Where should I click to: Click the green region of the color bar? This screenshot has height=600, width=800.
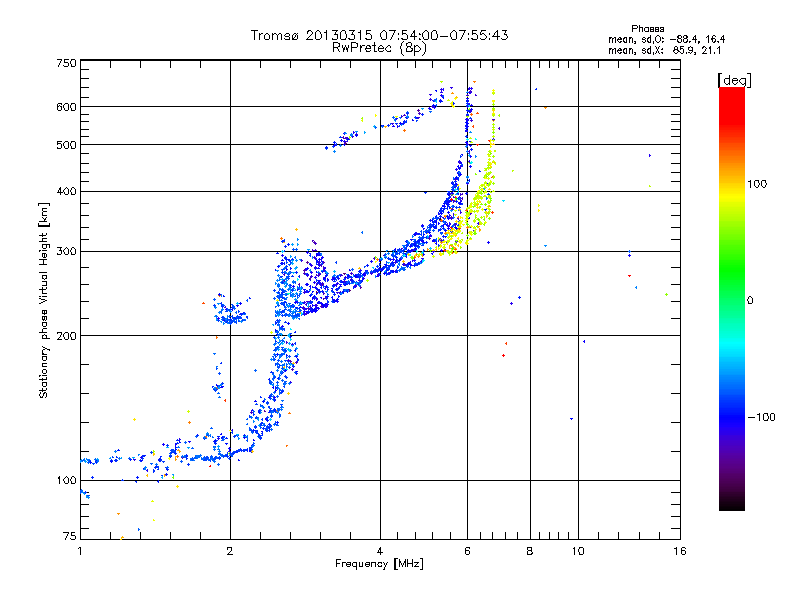(732, 270)
